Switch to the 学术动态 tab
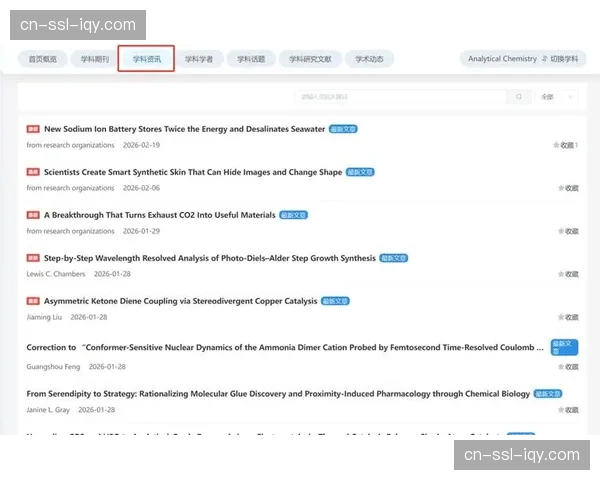This screenshot has height=480, width=600. pos(369,59)
